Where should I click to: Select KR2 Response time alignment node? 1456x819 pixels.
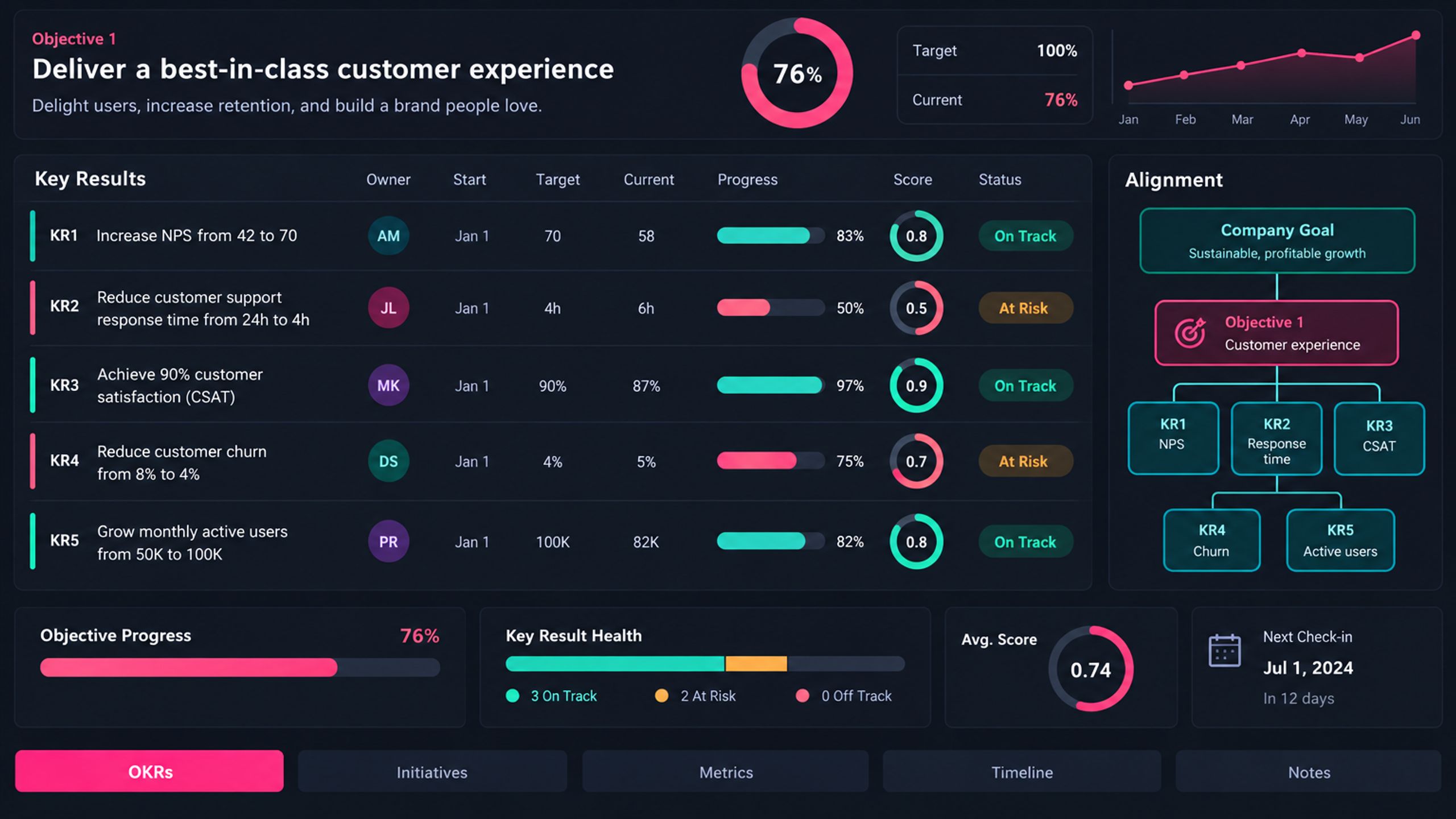(x=1277, y=438)
